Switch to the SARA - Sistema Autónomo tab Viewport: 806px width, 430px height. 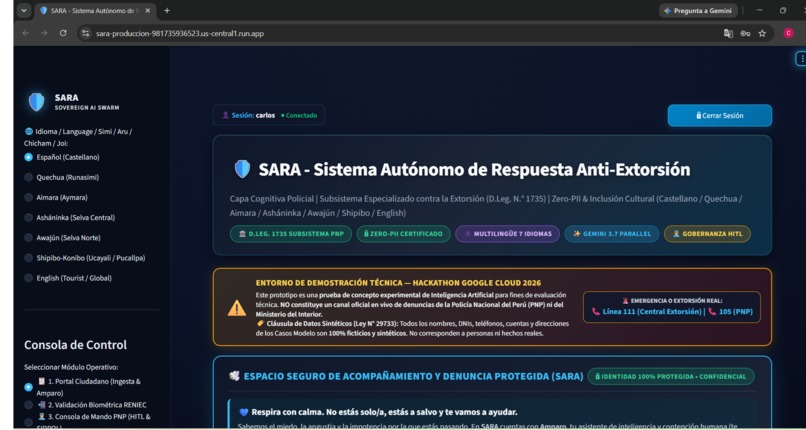coord(95,10)
